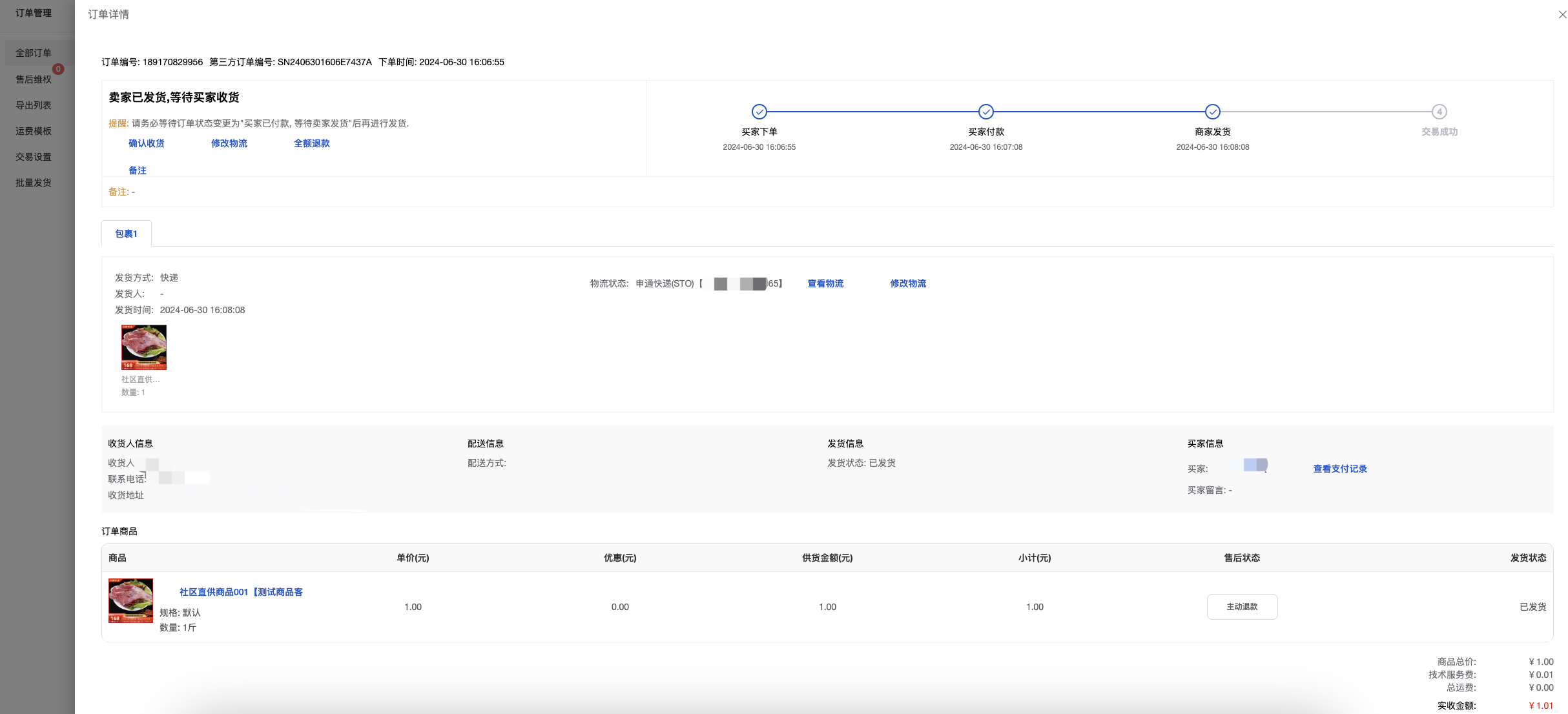Click the 买家下单 step checkmark icon
This screenshot has width=1568, height=714.
759,112
